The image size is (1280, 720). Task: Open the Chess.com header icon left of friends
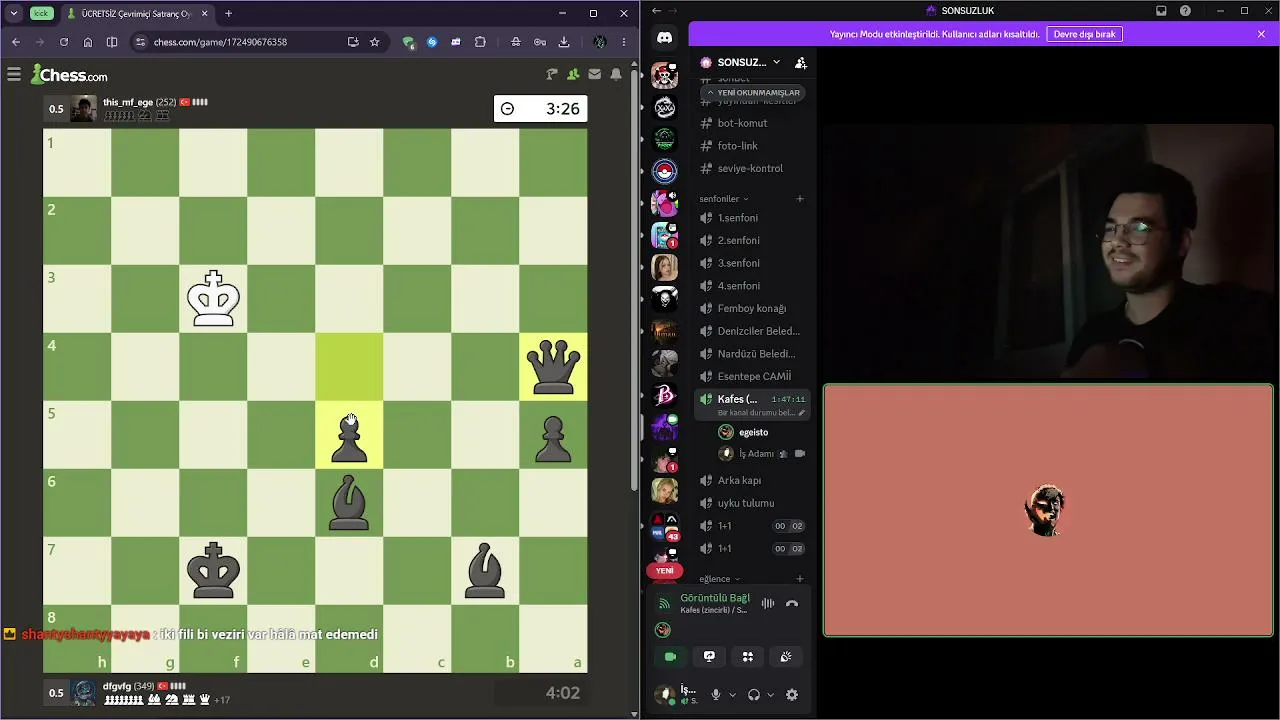[552, 74]
